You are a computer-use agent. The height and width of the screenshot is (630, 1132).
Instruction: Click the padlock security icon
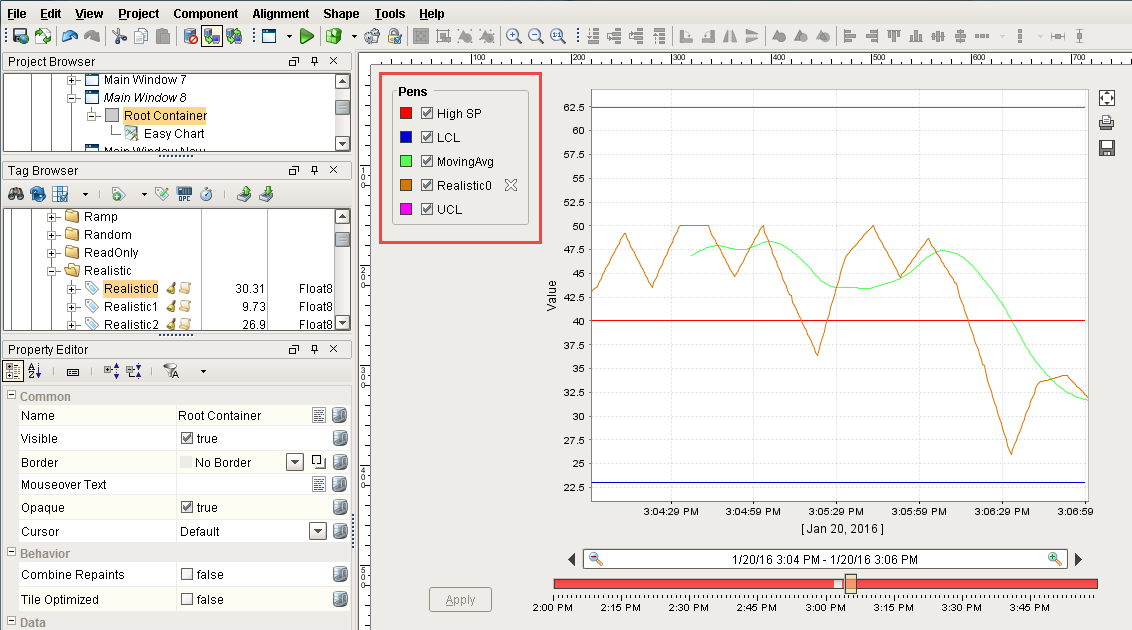394,36
